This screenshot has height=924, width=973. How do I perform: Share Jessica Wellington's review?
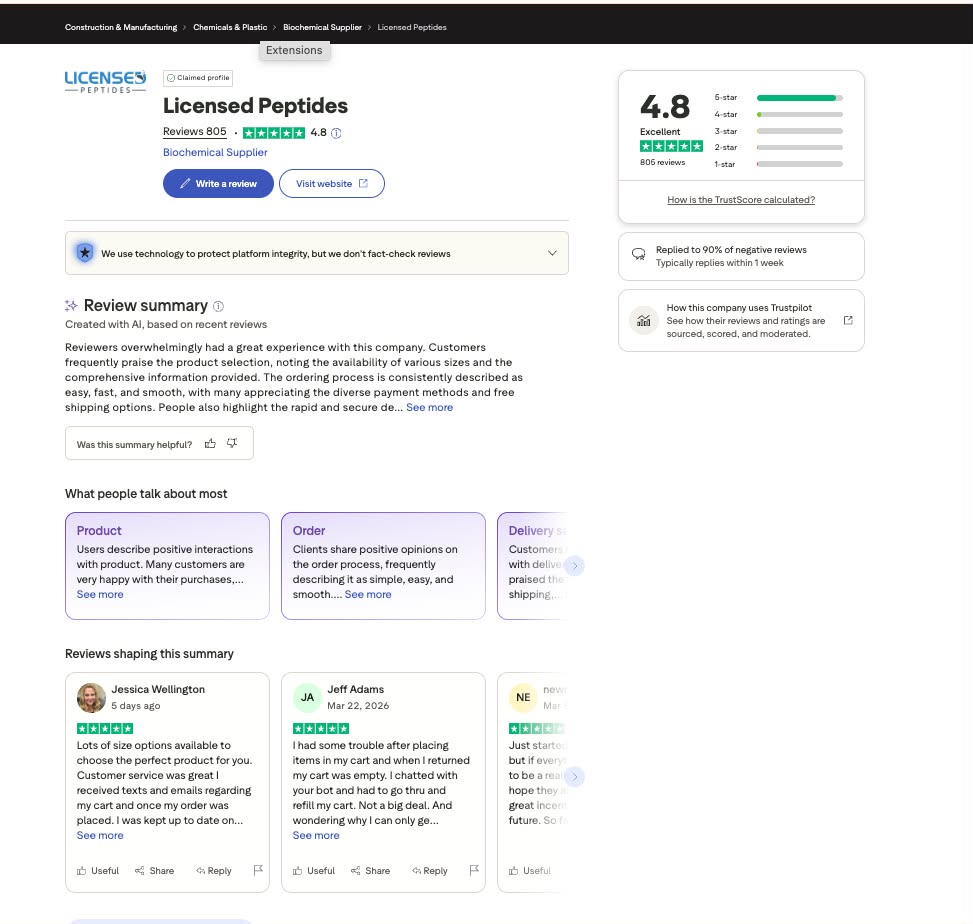(155, 871)
